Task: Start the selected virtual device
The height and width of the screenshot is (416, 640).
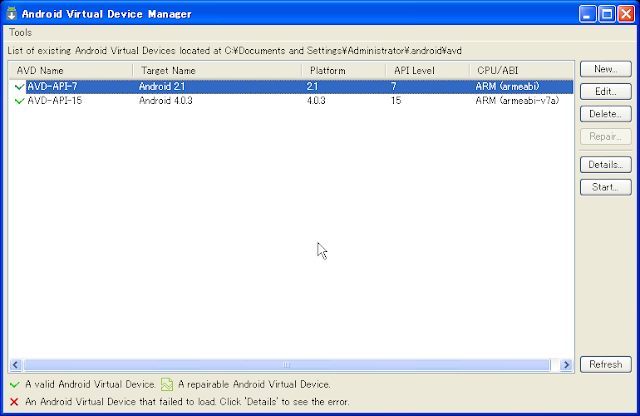Action: (x=606, y=187)
